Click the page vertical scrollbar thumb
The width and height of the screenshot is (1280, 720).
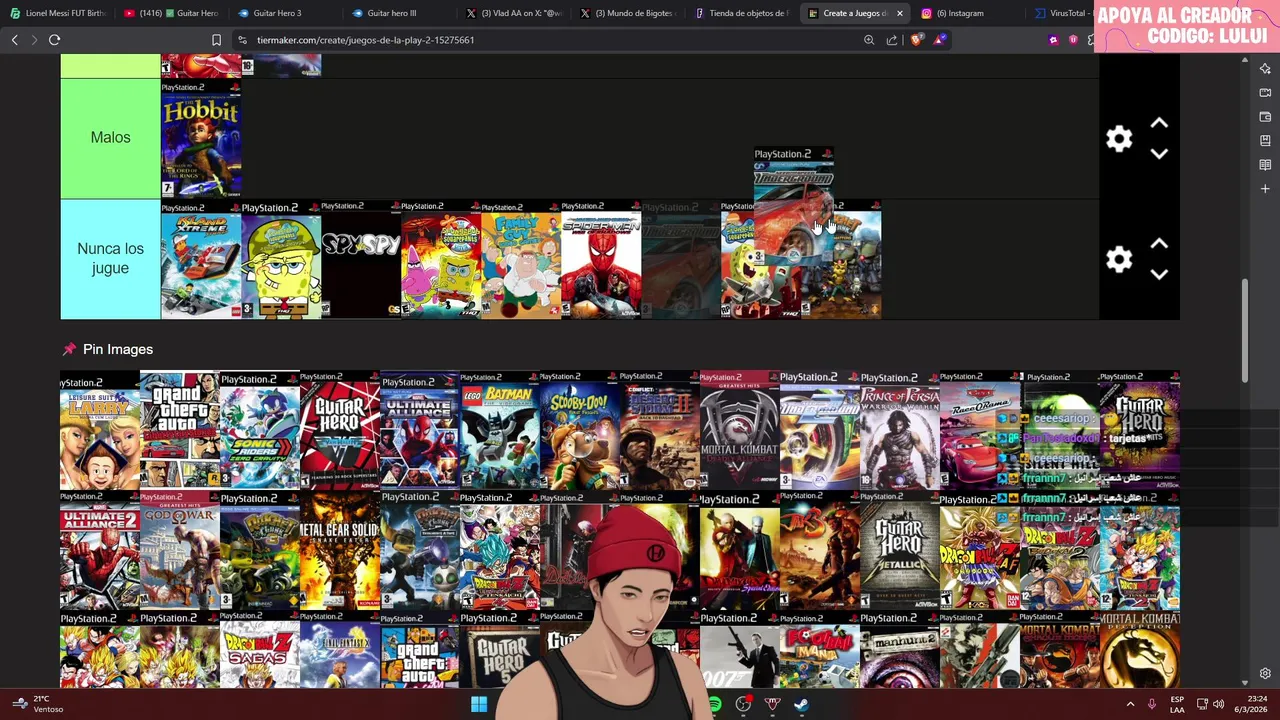pyautogui.click(x=1244, y=330)
